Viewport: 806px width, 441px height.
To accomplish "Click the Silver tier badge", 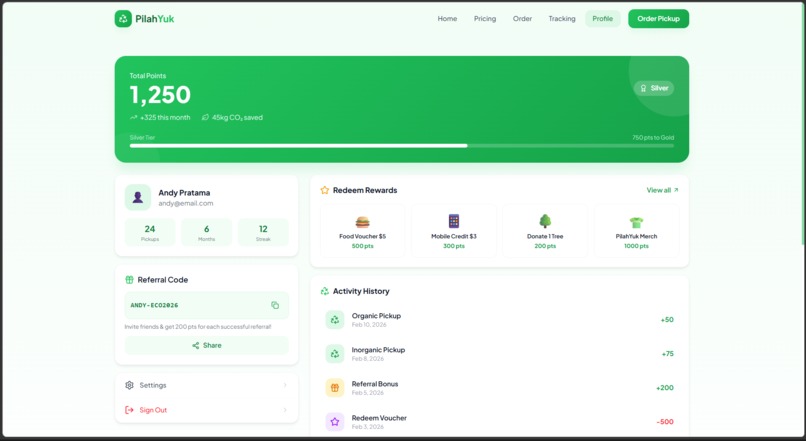I will 654,88.
